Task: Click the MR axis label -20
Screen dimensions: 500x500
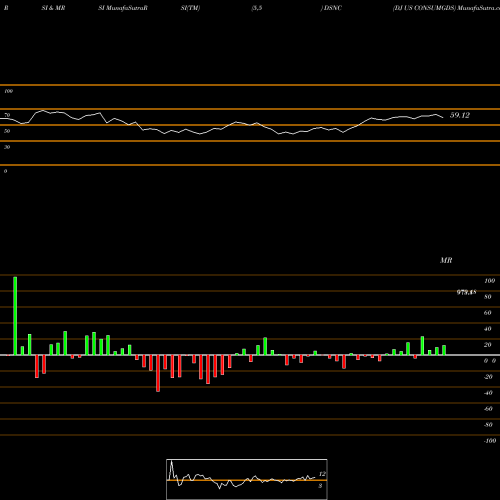Action: tap(488, 377)
